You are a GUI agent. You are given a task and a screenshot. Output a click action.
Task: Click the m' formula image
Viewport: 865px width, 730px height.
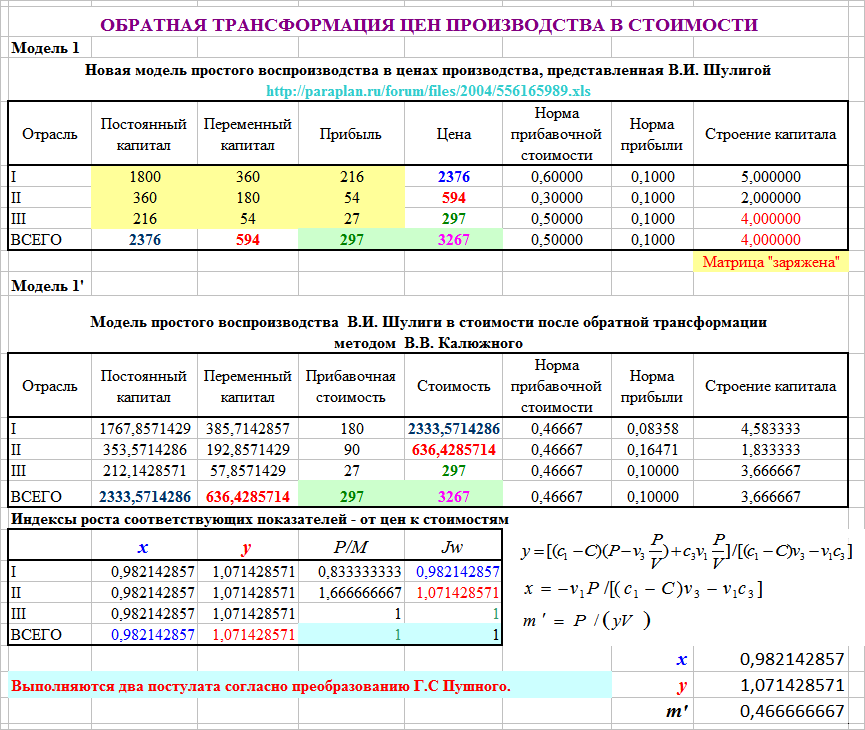point(586,621)
